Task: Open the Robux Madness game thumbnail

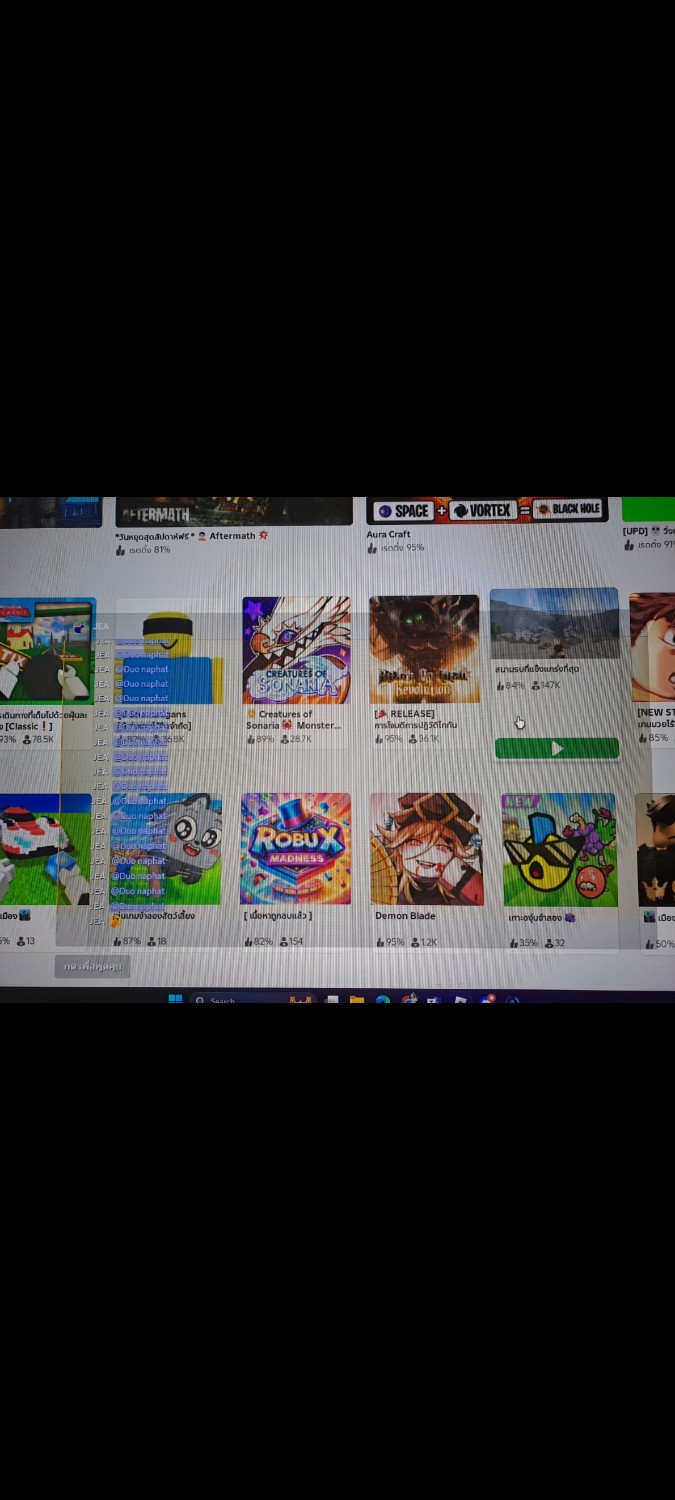Action: (x=296, y=849)
